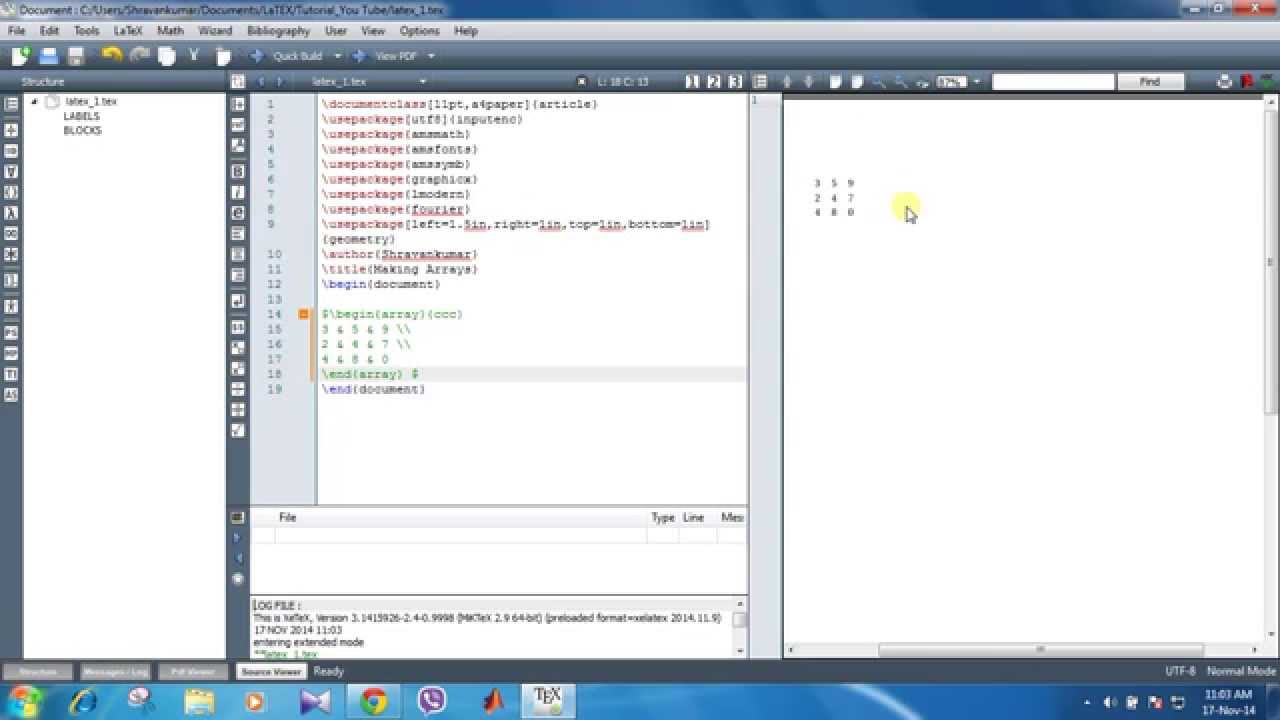Collapse the latex_1.tex tree node
Image resolution: width=1280 pixels, height=720 pixels.
35,101
